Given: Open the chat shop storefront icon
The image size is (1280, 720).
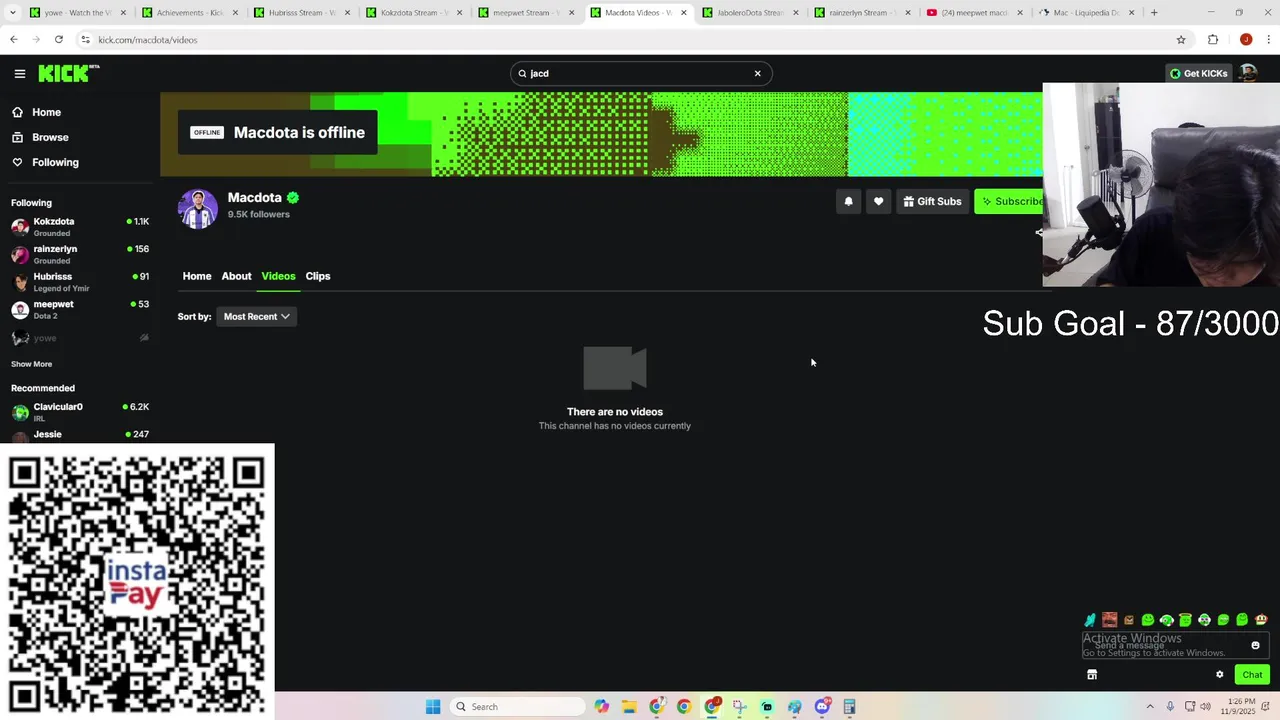Looking at the screenshot, I should coord(1092,675).
